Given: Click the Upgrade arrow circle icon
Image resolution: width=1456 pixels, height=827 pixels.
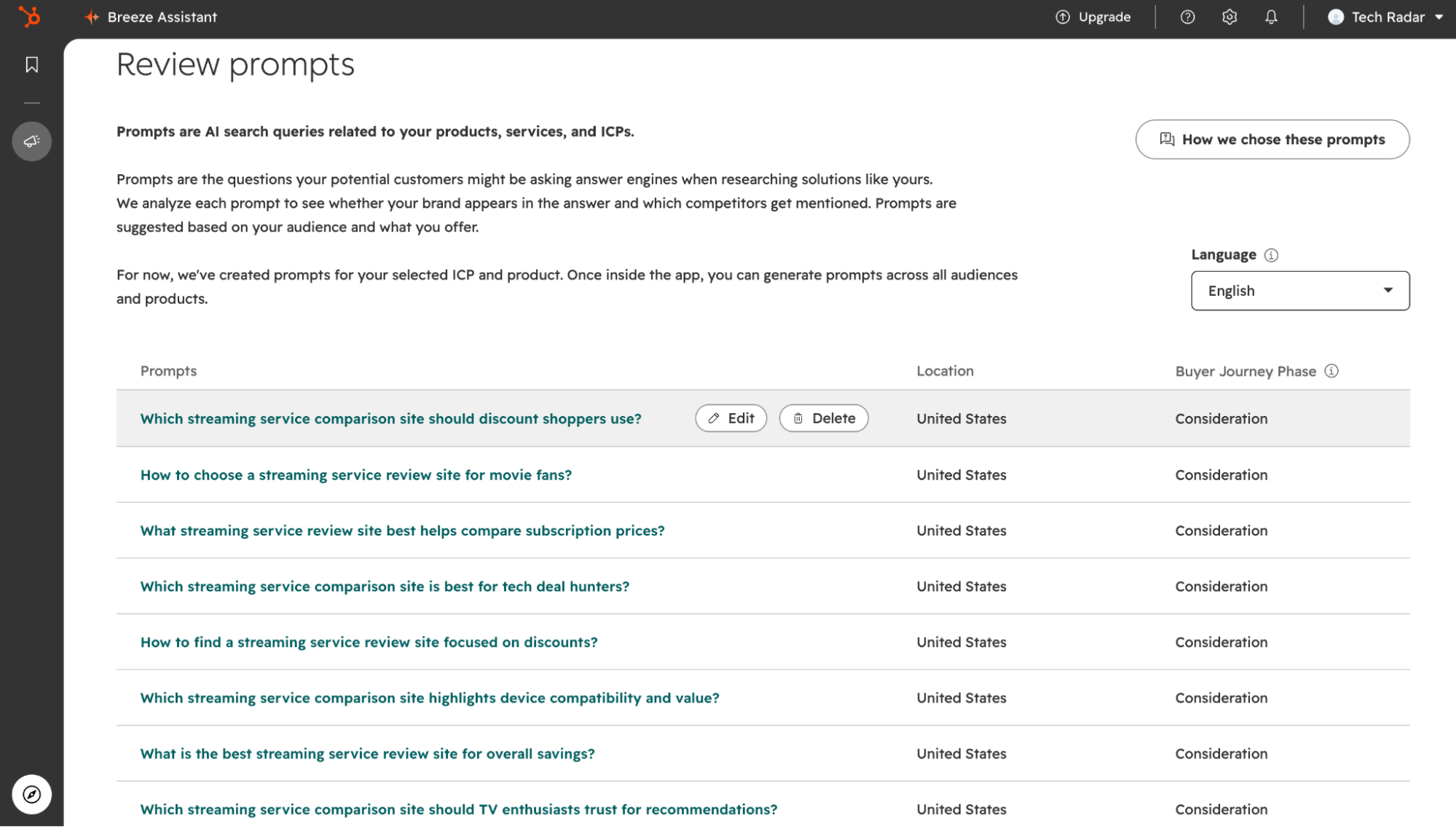Looking at the screenshot, I should (x=1063, y=17).
